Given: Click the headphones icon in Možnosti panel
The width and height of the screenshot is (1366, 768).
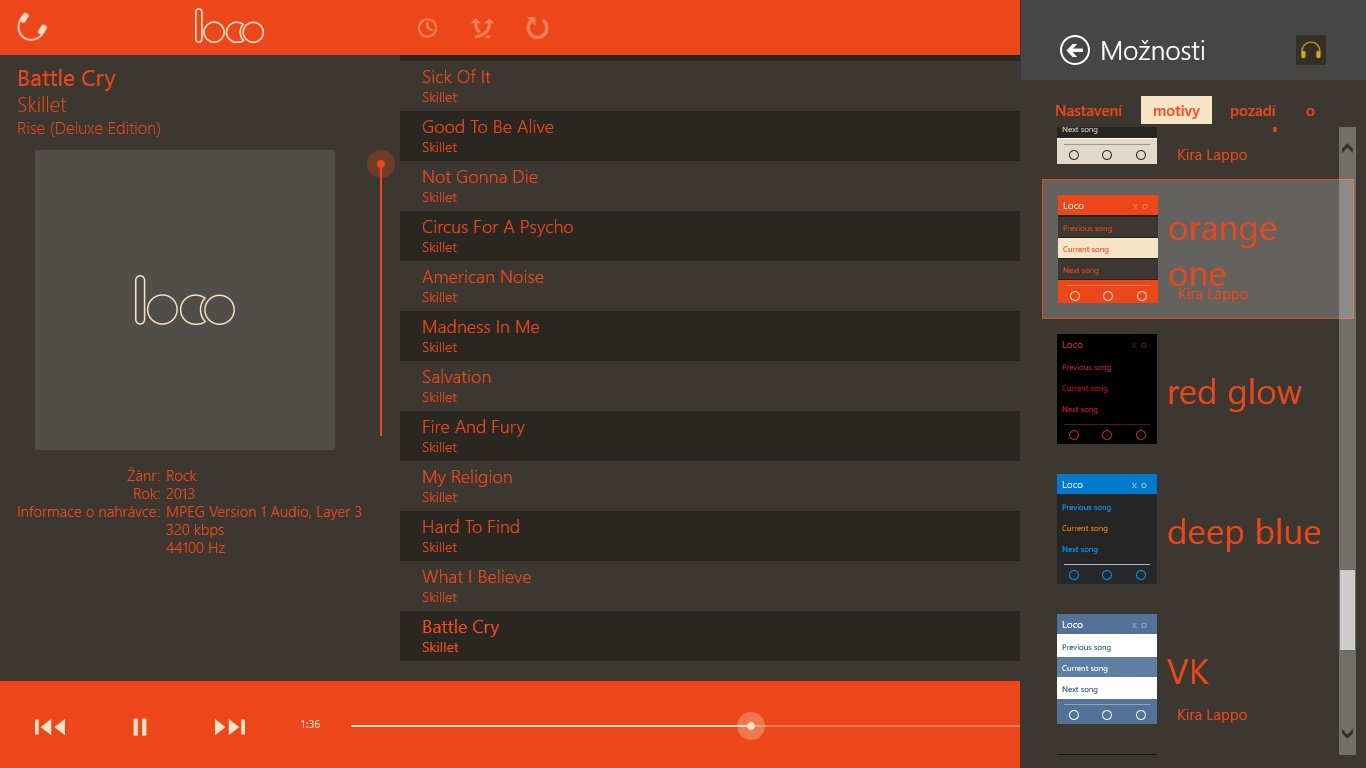Looking at the screenshot, I should point(1310,50).
